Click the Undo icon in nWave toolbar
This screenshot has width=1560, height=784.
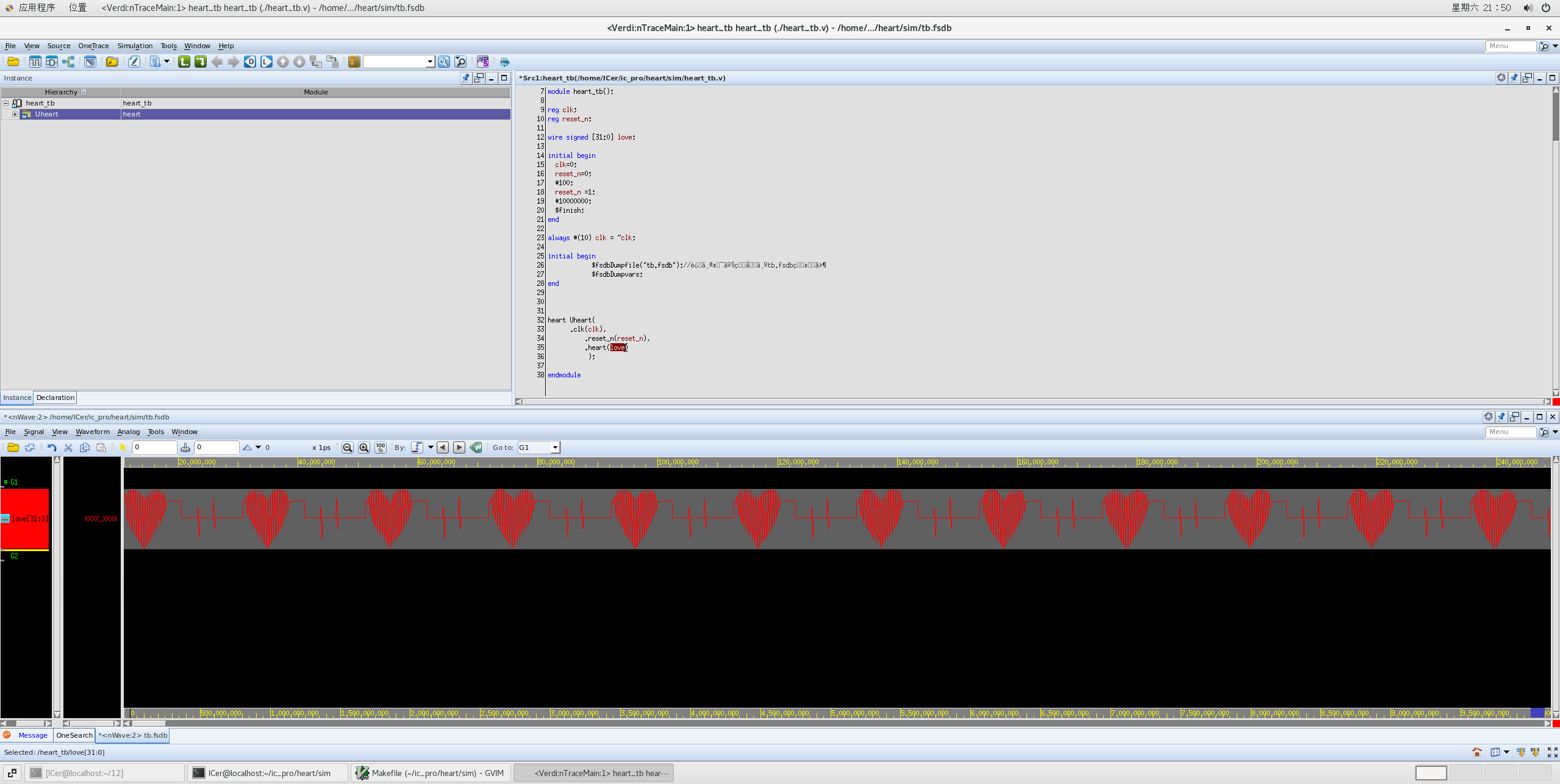point(52,447)
